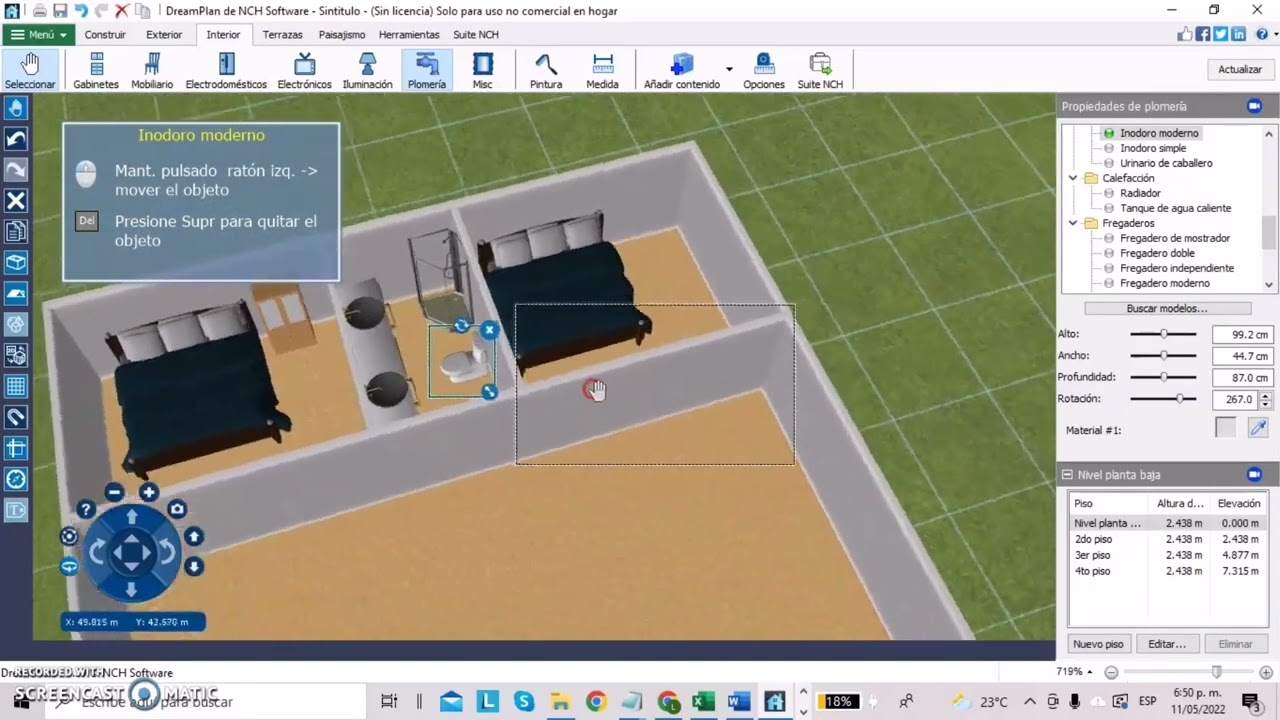Click the copy documents icon in the left sidebar
The height and width of the screenshot is (720, 1280).
(16, 232)
